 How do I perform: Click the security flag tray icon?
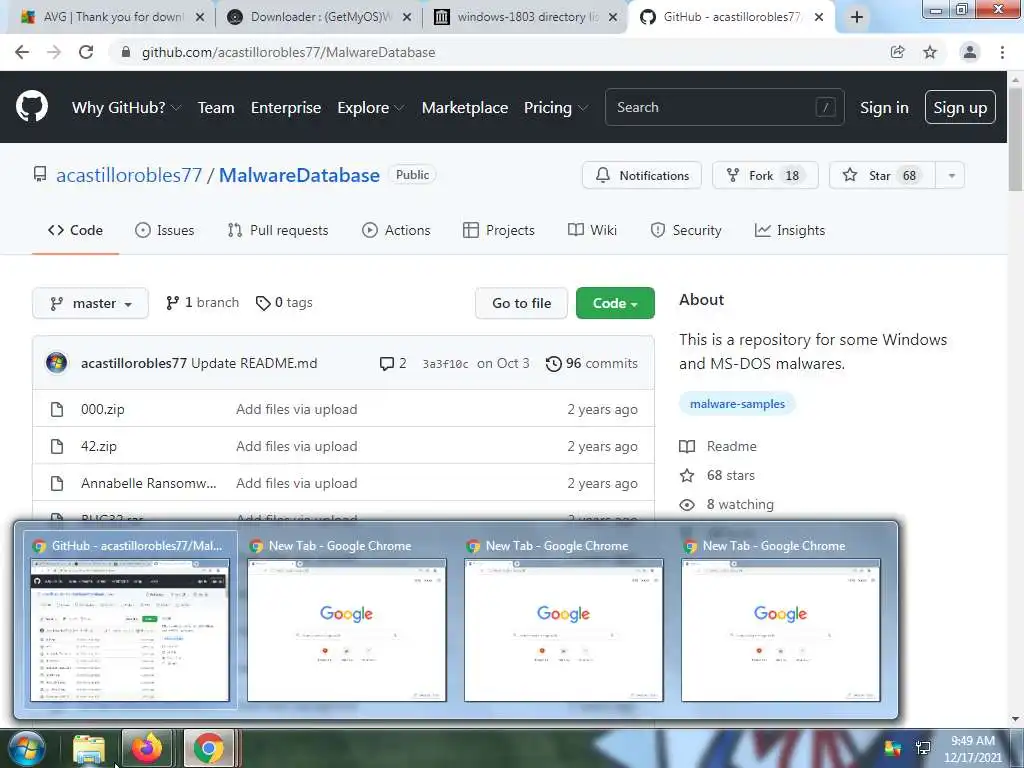coord(892,748)
